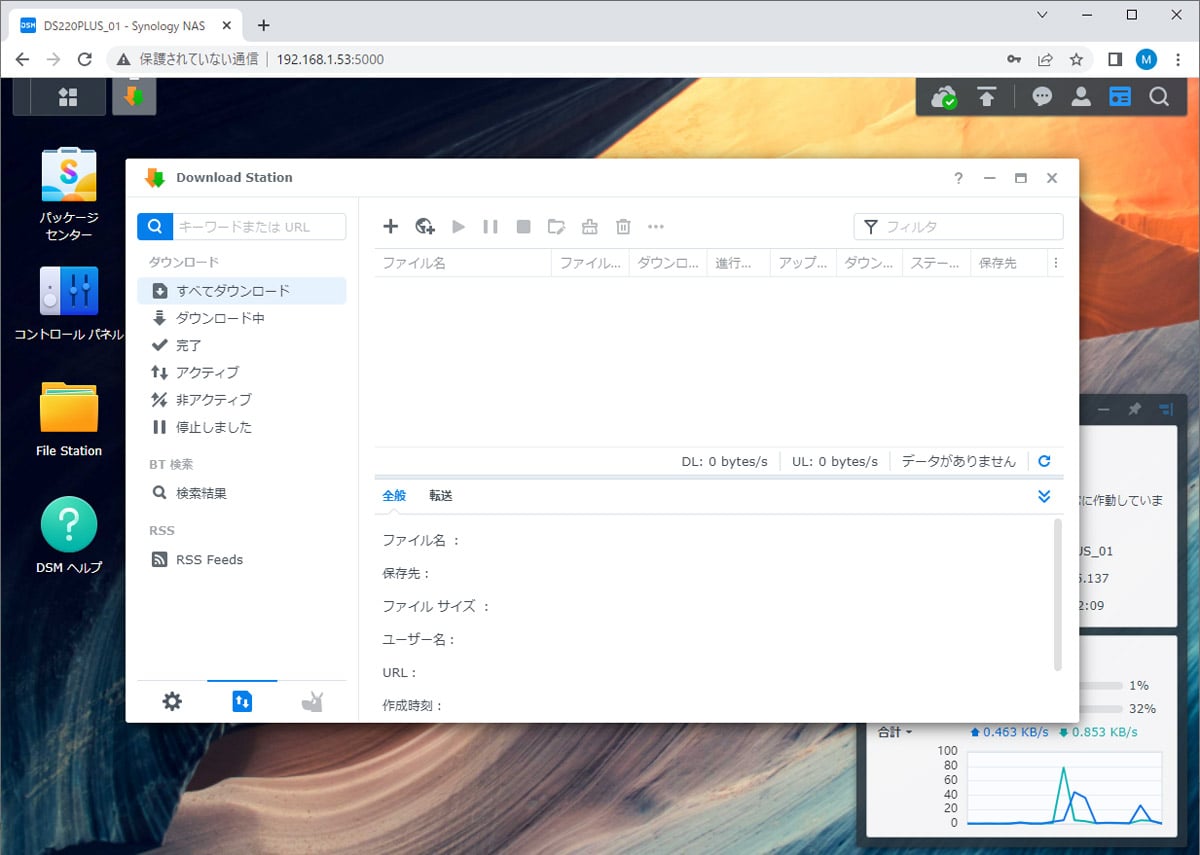Click the filter input field
The image size is (1200, 855).
coord(959,227)
